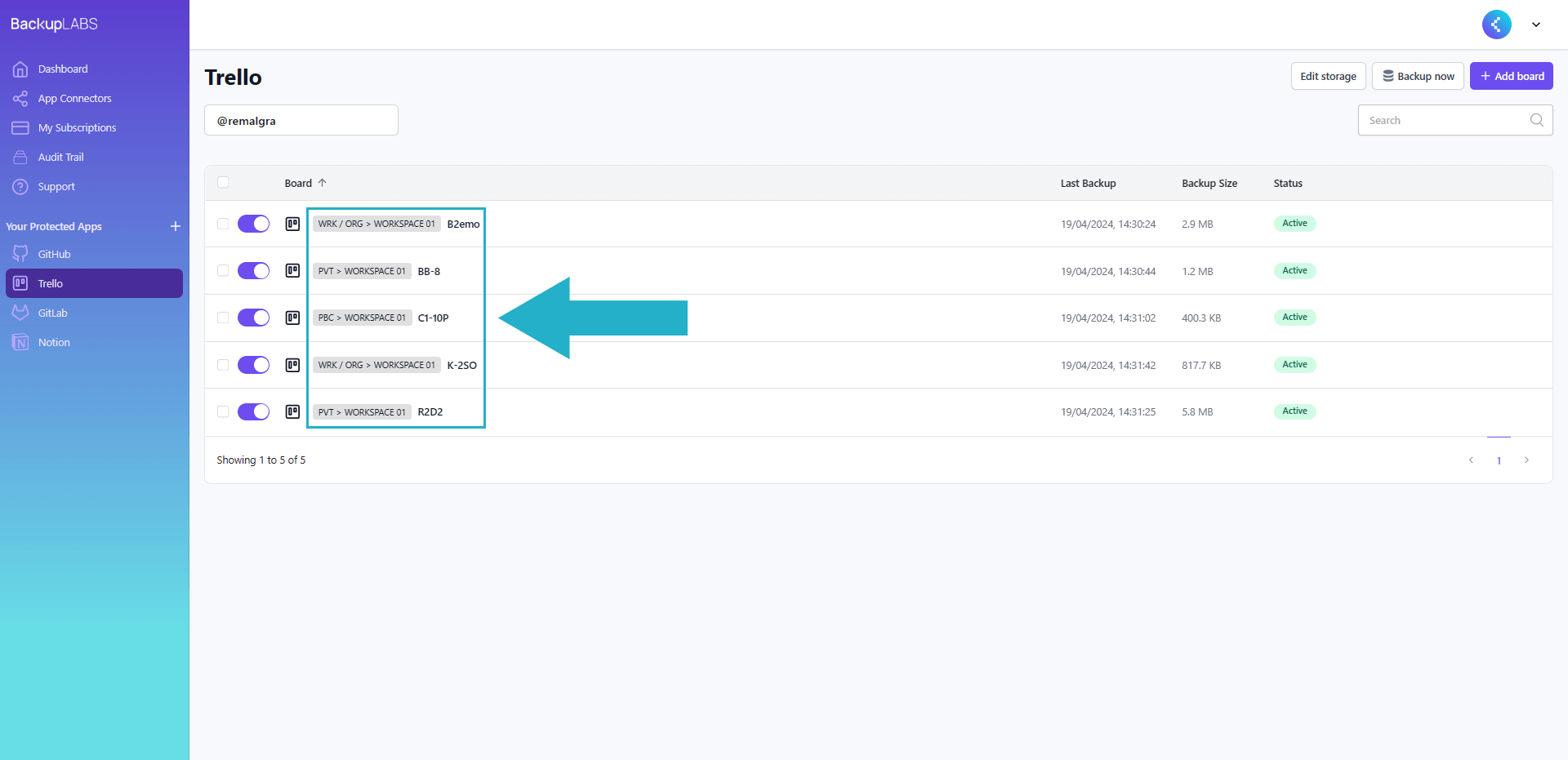Click the App Connectors share icon
The image size is (1568, 760).
pyautogui.click(x=20, y=99)
